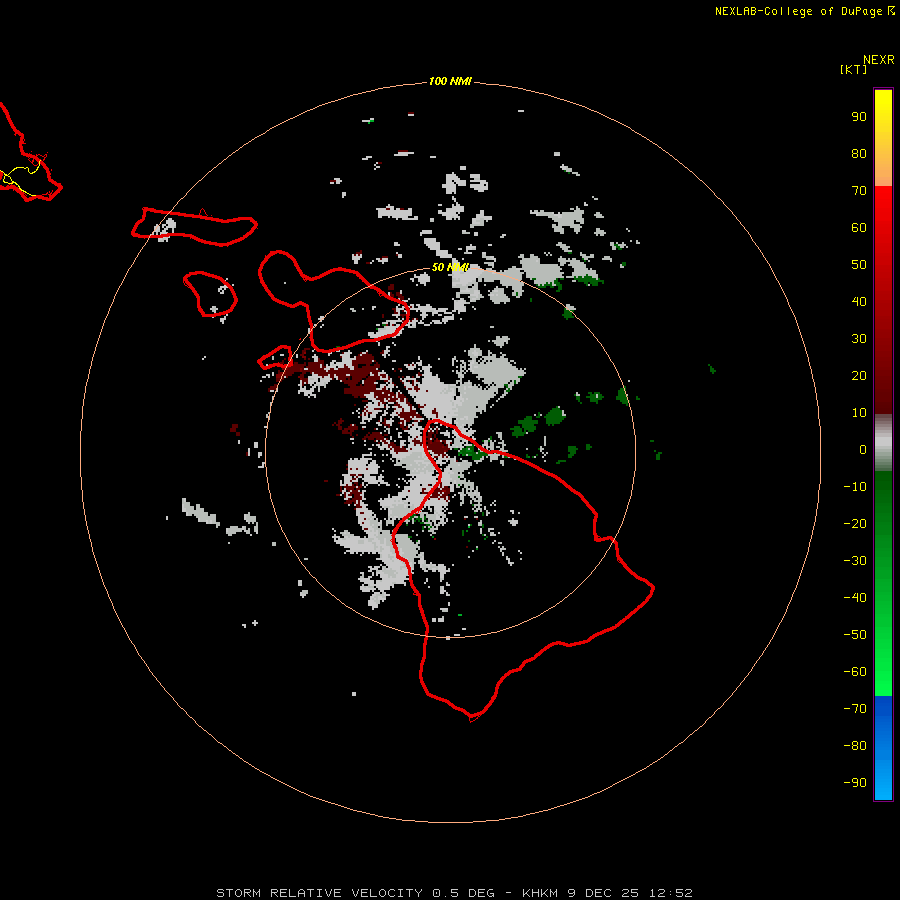This screenshot has width=900, height=900.
Task: Click the NEXR label above color scale
Action: point(878,60)
